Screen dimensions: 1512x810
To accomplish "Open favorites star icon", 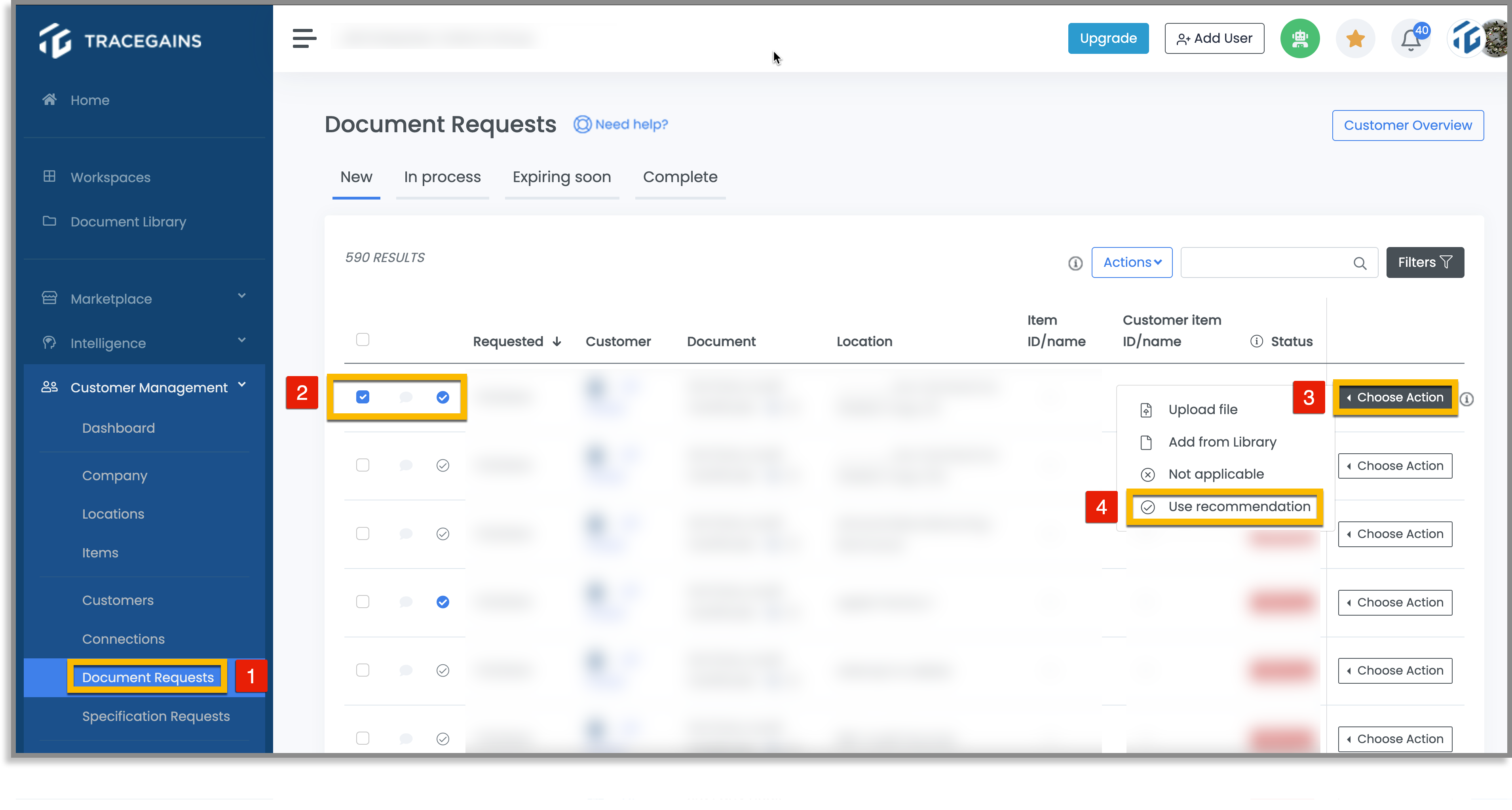I will [1355, 39].
